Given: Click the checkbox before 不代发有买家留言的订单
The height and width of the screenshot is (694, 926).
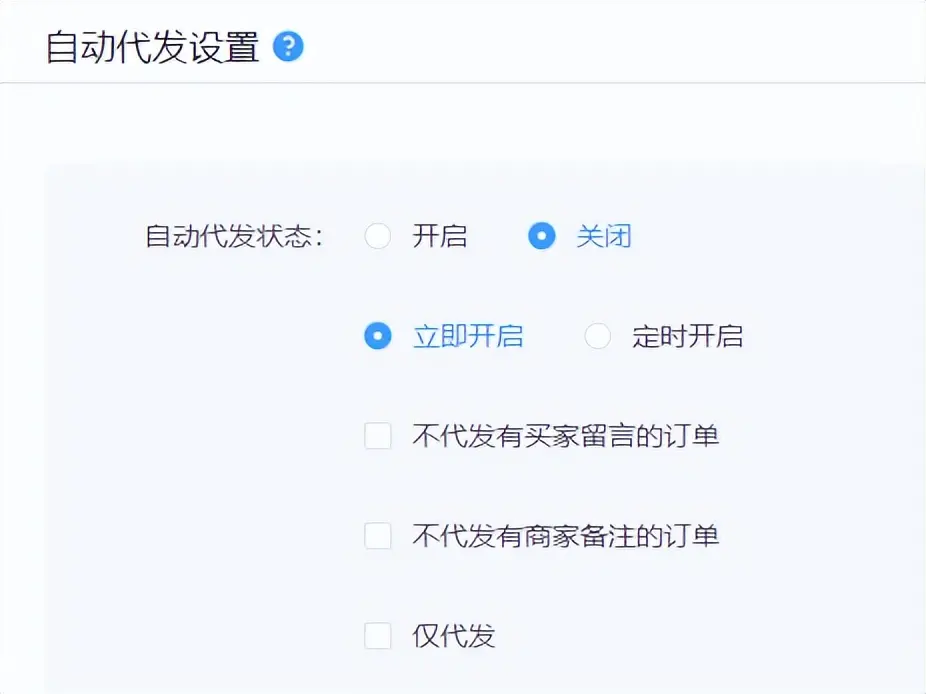Looking at the screenshot, I should (378, 436).
